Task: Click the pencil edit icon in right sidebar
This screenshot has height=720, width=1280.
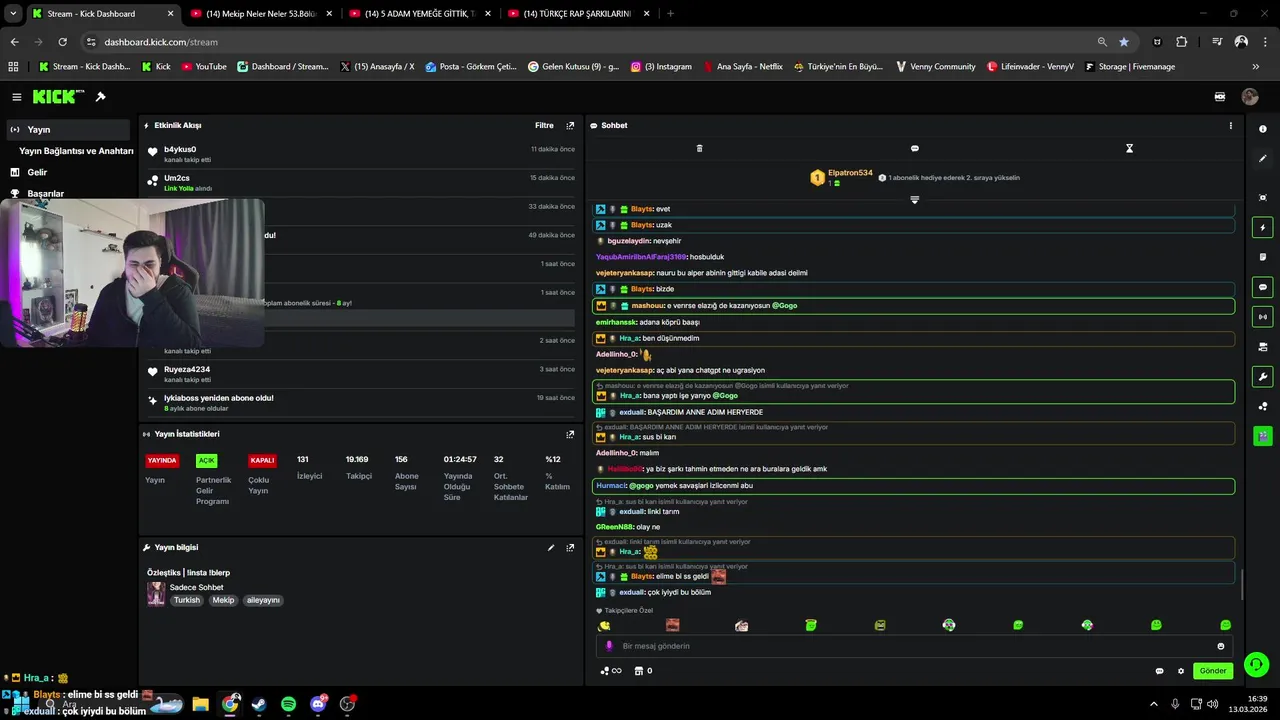Action: (x=1263, y=159)
